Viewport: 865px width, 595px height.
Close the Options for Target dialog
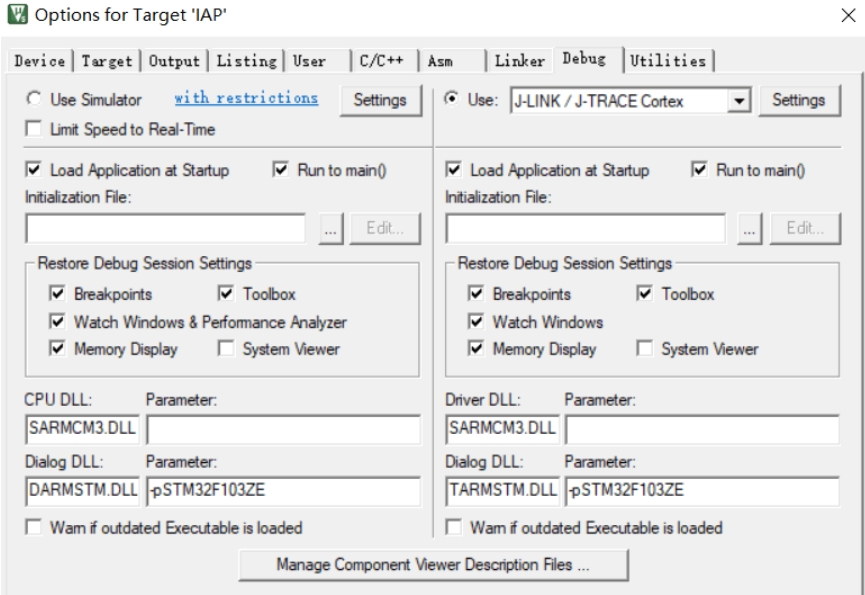click(x=848, y=15)
